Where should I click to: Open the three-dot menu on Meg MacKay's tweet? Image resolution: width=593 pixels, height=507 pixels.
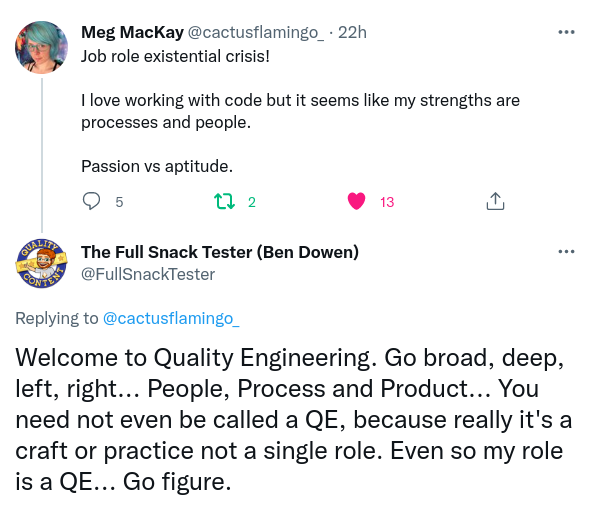(566, 32)
